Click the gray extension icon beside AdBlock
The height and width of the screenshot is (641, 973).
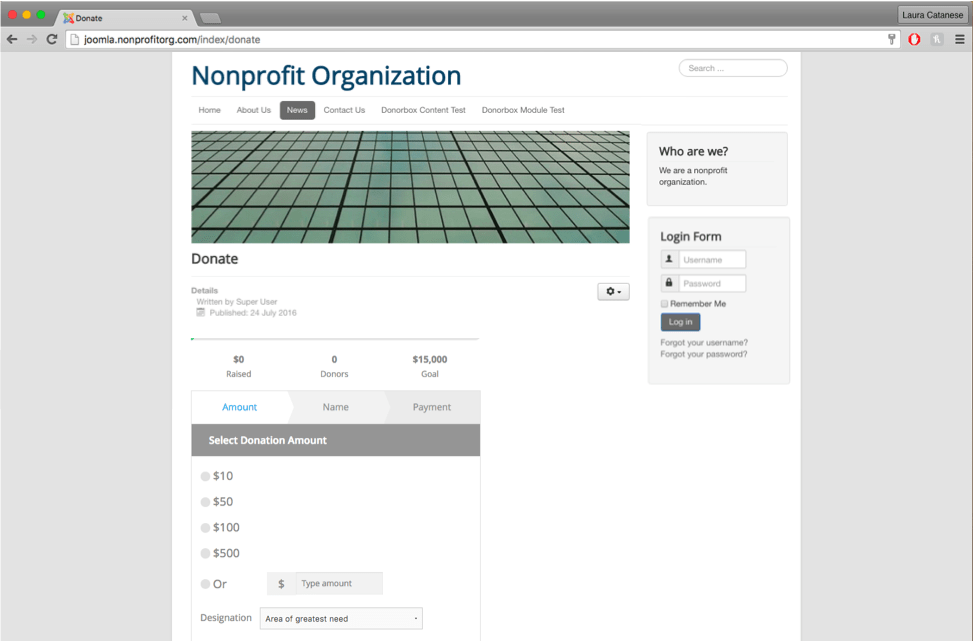coord(938,39)
